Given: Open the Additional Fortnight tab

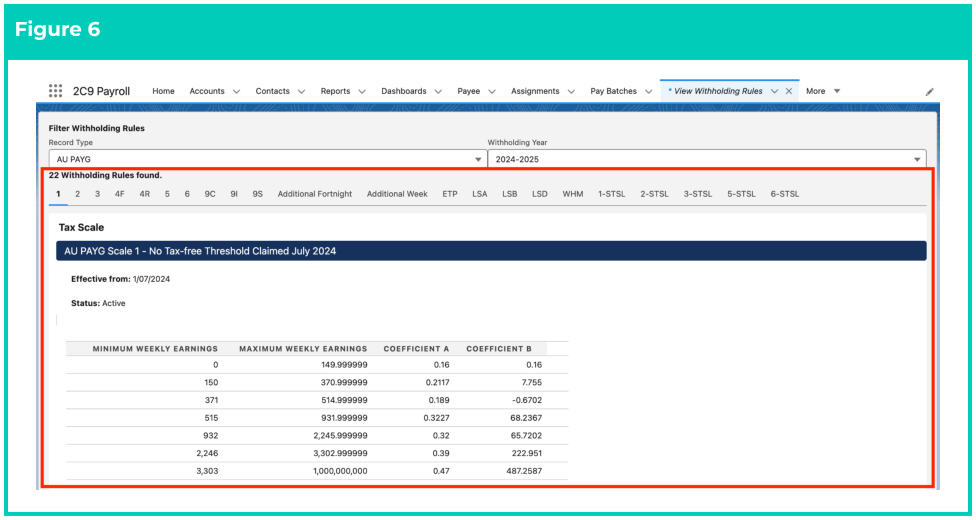Looking at the screenshot, I should pos(315,194).
